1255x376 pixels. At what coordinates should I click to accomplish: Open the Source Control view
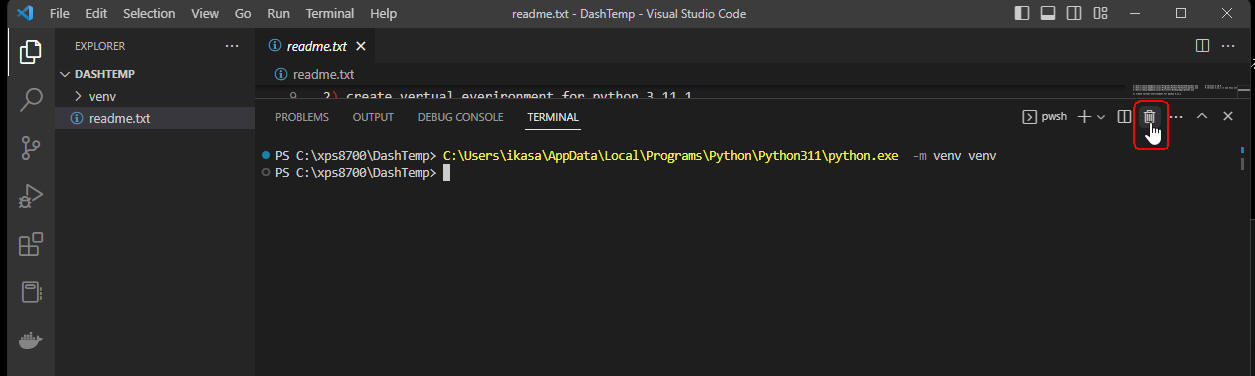pyautogui.click(x=30, y=147)
